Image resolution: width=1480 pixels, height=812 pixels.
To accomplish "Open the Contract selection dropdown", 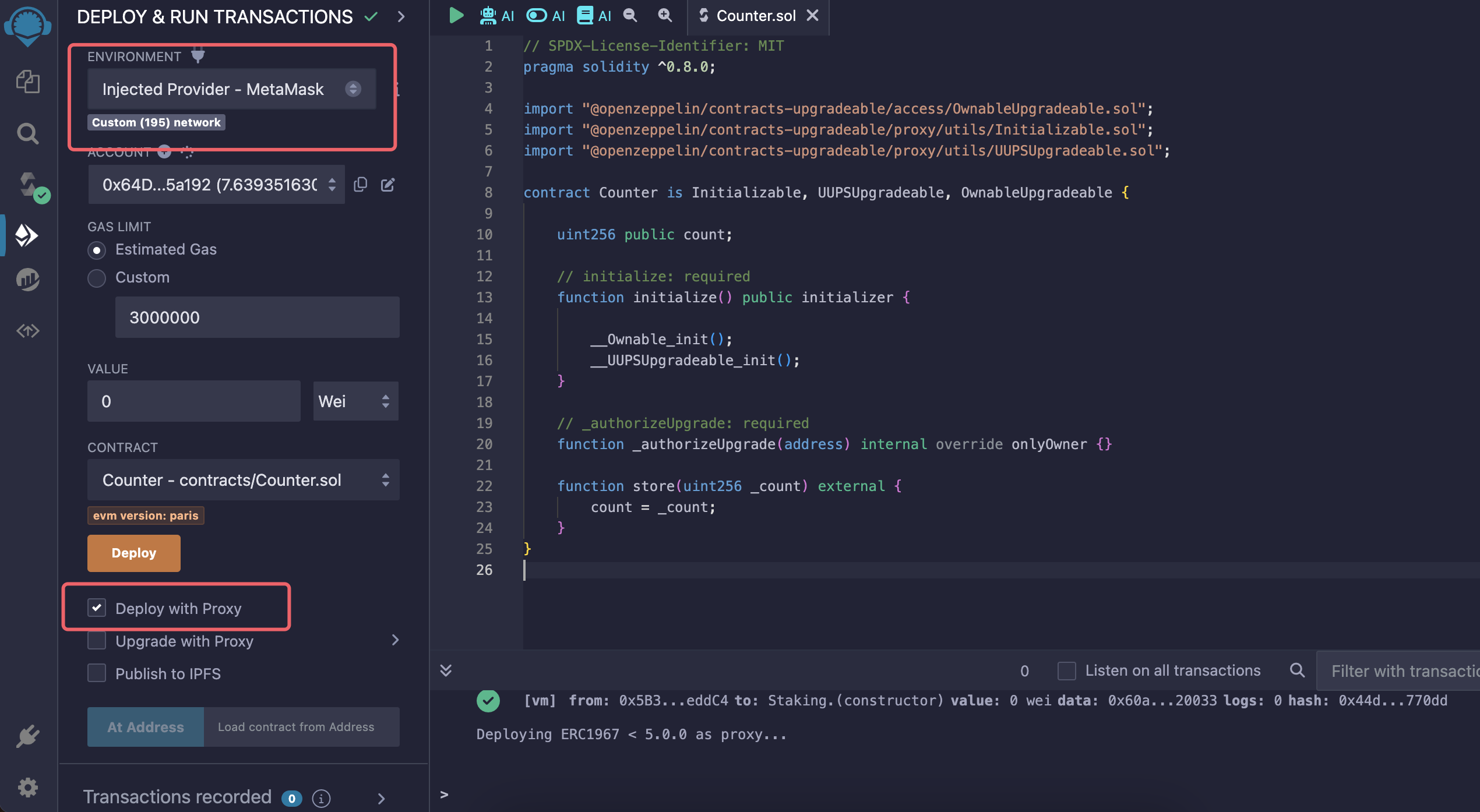I will 243,480.
